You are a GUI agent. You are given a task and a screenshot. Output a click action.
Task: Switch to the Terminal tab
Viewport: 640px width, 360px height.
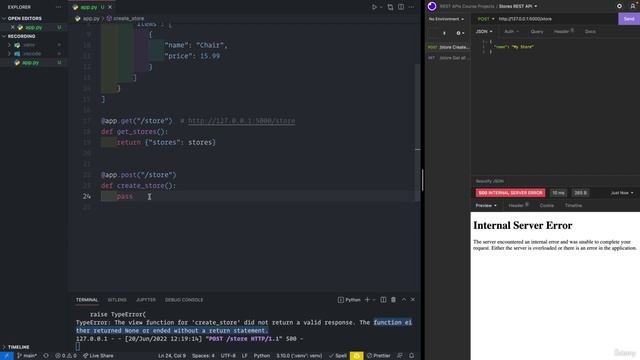tap(87, 300)
